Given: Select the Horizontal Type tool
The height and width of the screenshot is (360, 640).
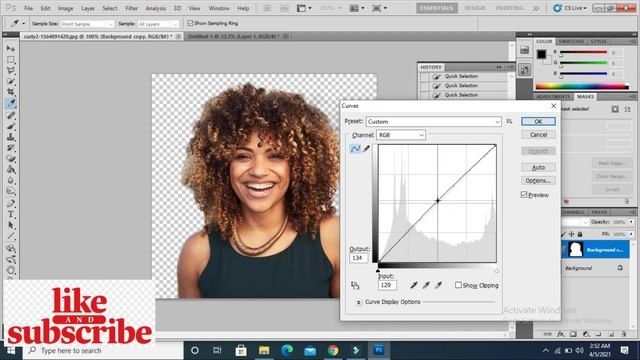Looking at the screenshot, I should (x=11, y=214).
